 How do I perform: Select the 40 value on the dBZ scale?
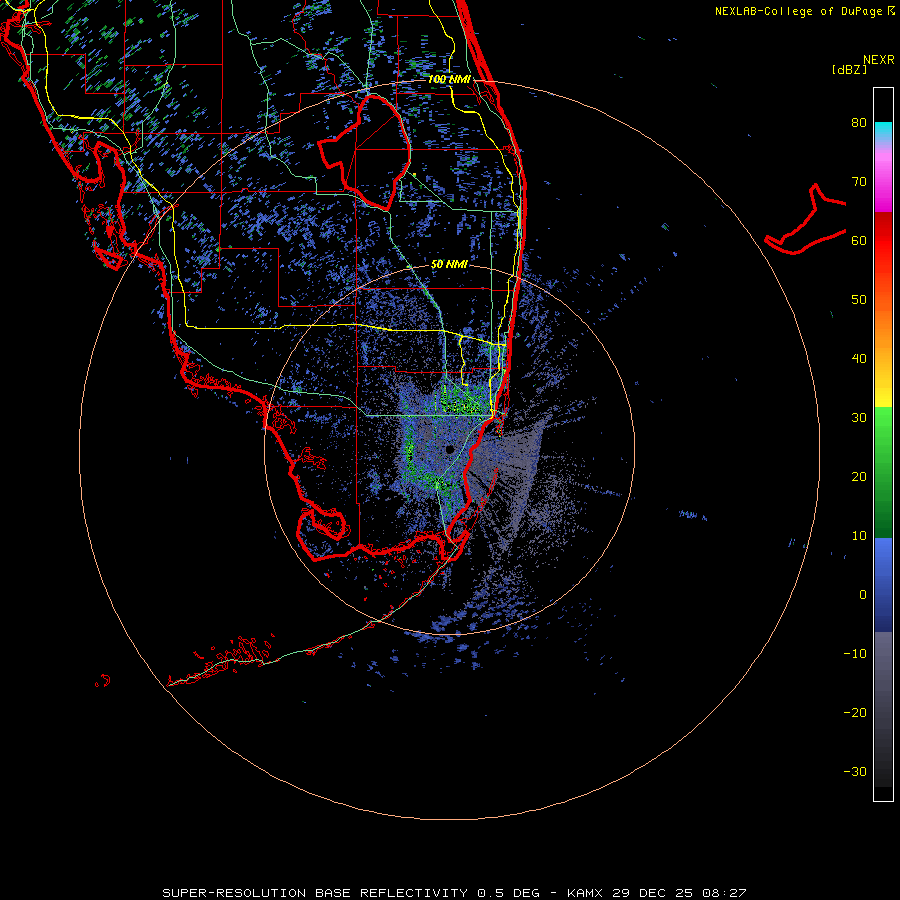coord(859,359)
